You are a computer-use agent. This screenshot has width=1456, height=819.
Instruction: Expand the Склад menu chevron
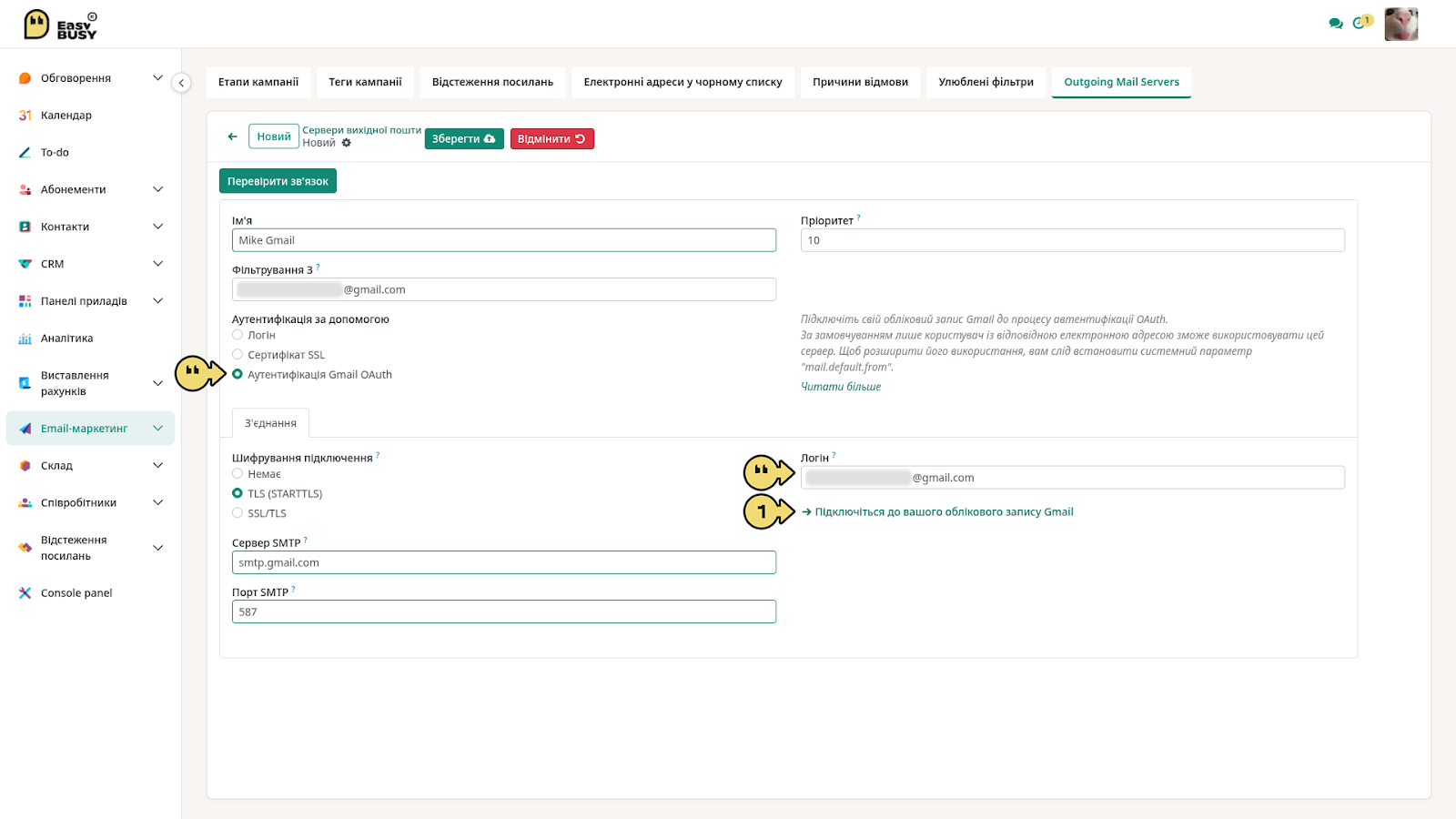157,466
